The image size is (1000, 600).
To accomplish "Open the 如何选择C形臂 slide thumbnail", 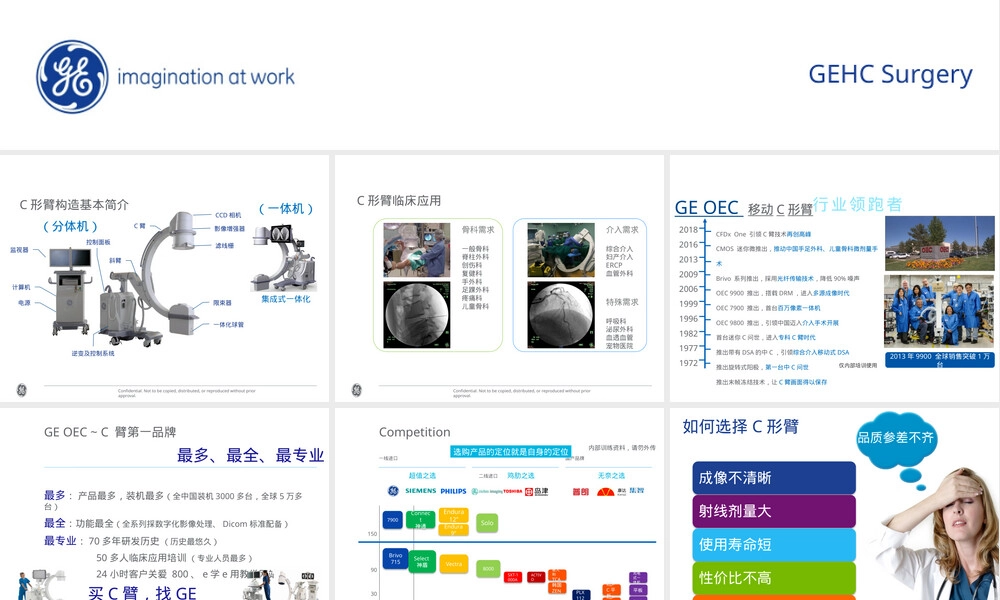I will click(835, 504).
